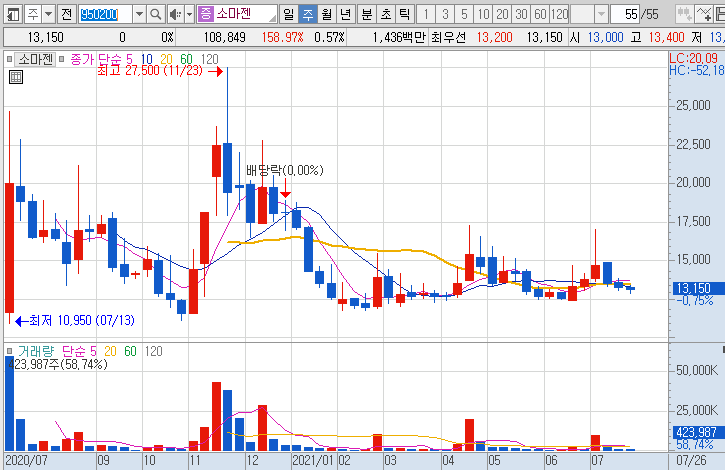
Task: Click the add-candle chart icon
Action: 685,14
